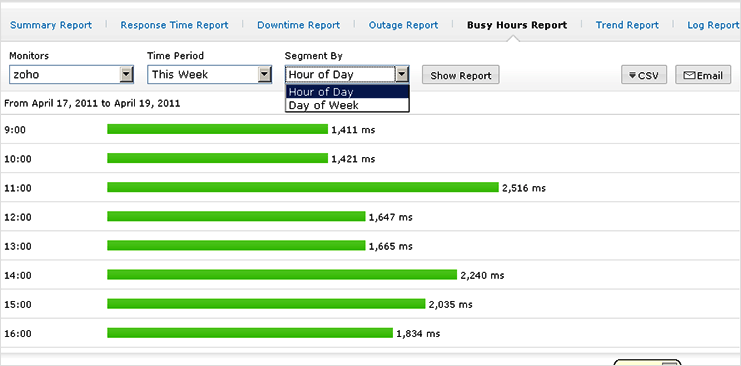Click the This Week combo box
741x366 pixels.
pyautogui.click(x=209, y=74)
